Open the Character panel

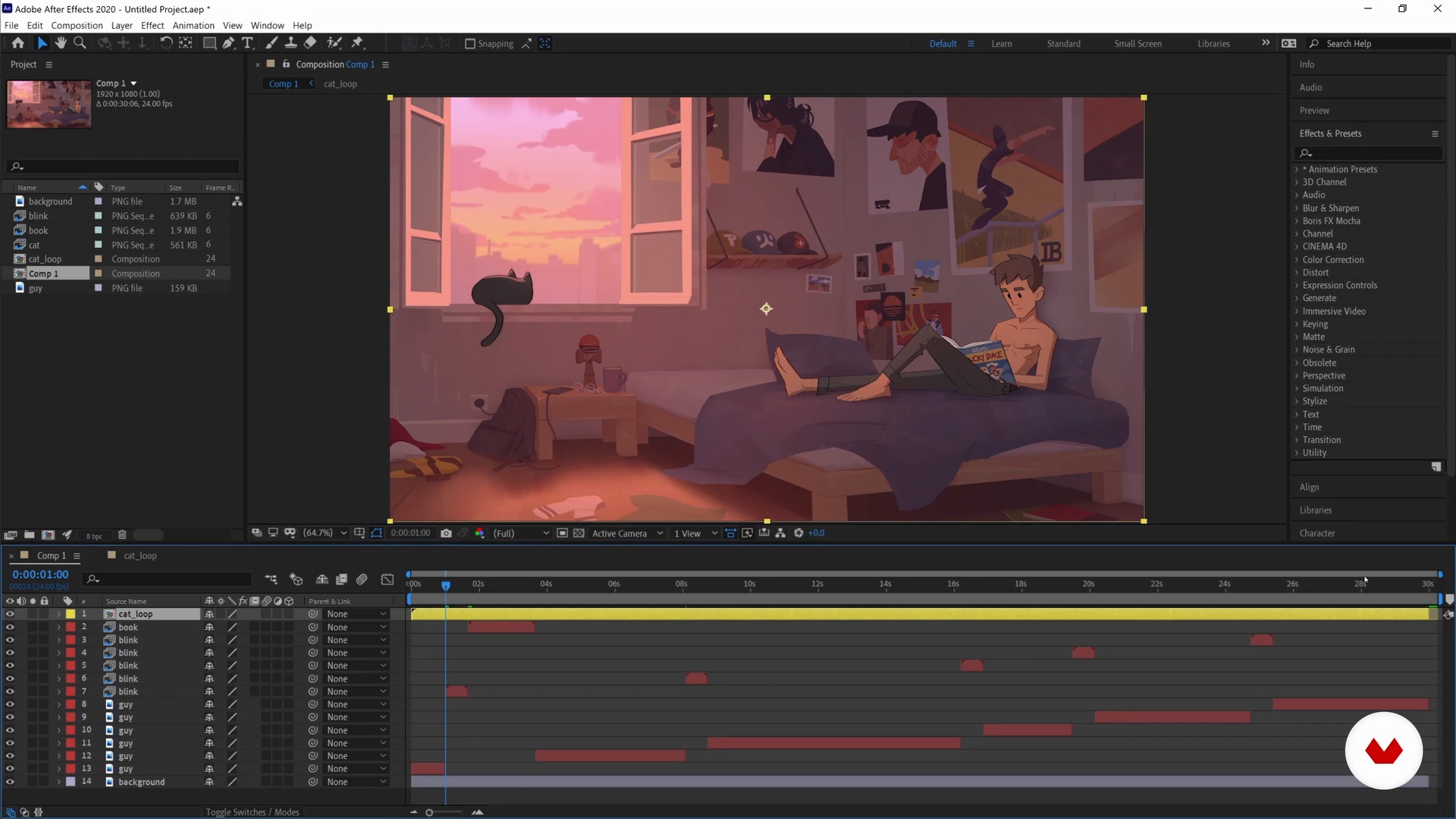click(x=1316, y=533)
